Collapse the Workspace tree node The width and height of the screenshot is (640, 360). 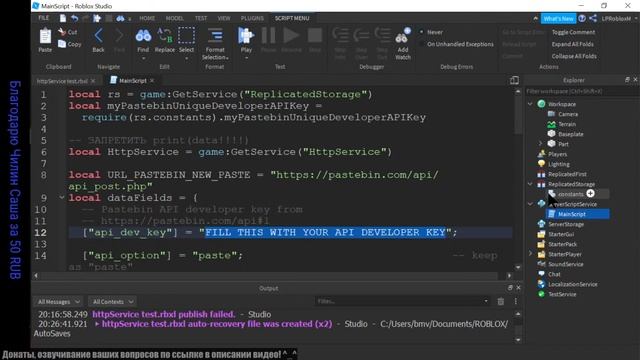click(530, 104)
